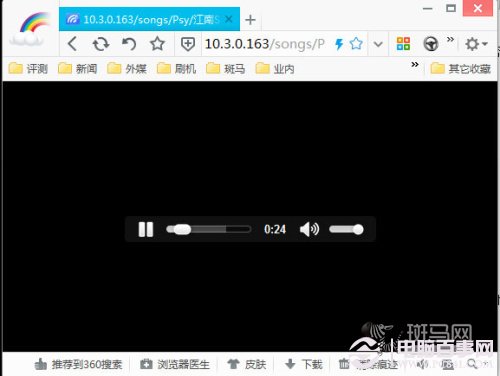The height and width of the screenshot is (376, 500).
Task: Expand the address bar dropdown arrow
Action: (x=378, y=44)
